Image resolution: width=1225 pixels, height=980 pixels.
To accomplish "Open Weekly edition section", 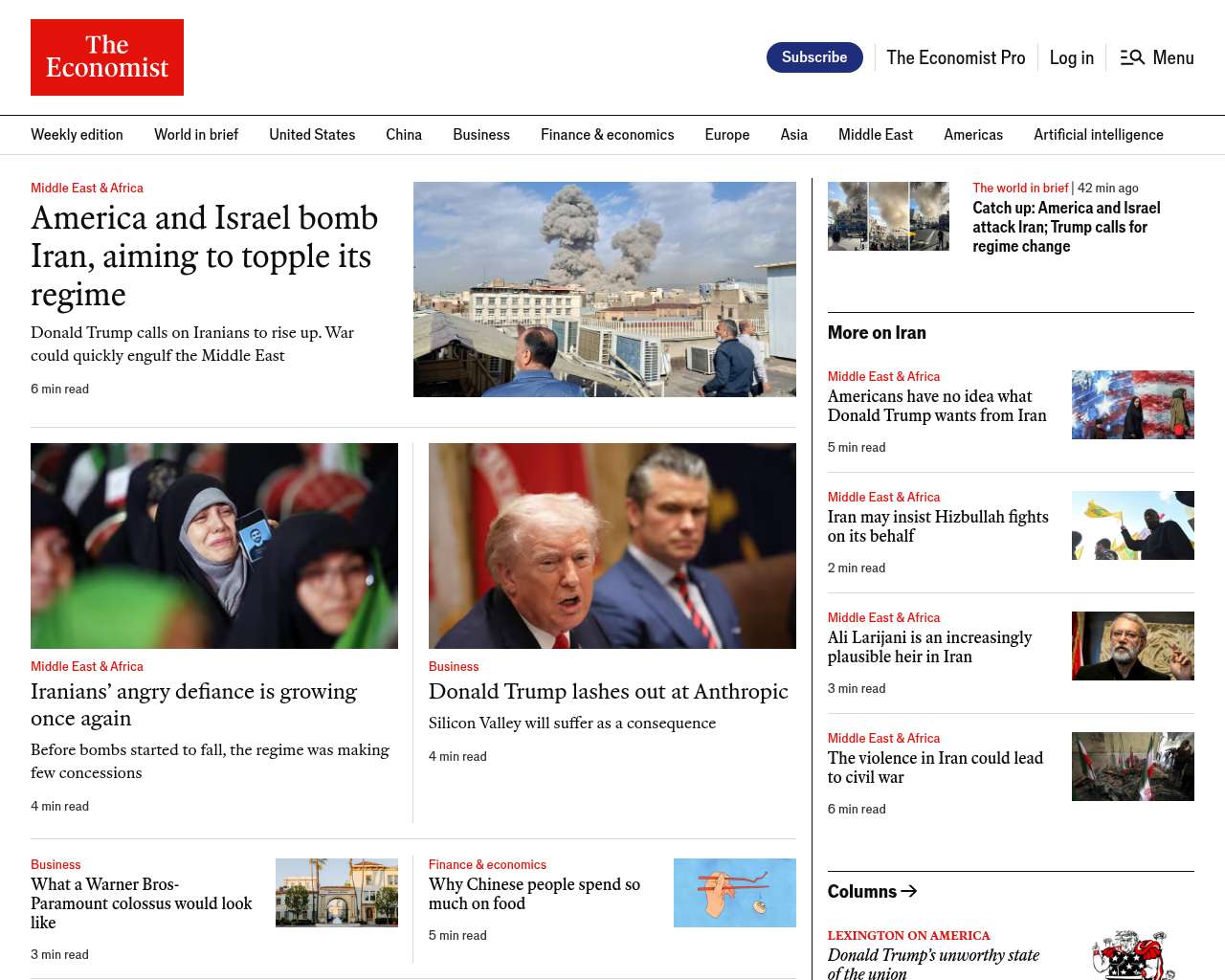I will click(x=77, y=135).
